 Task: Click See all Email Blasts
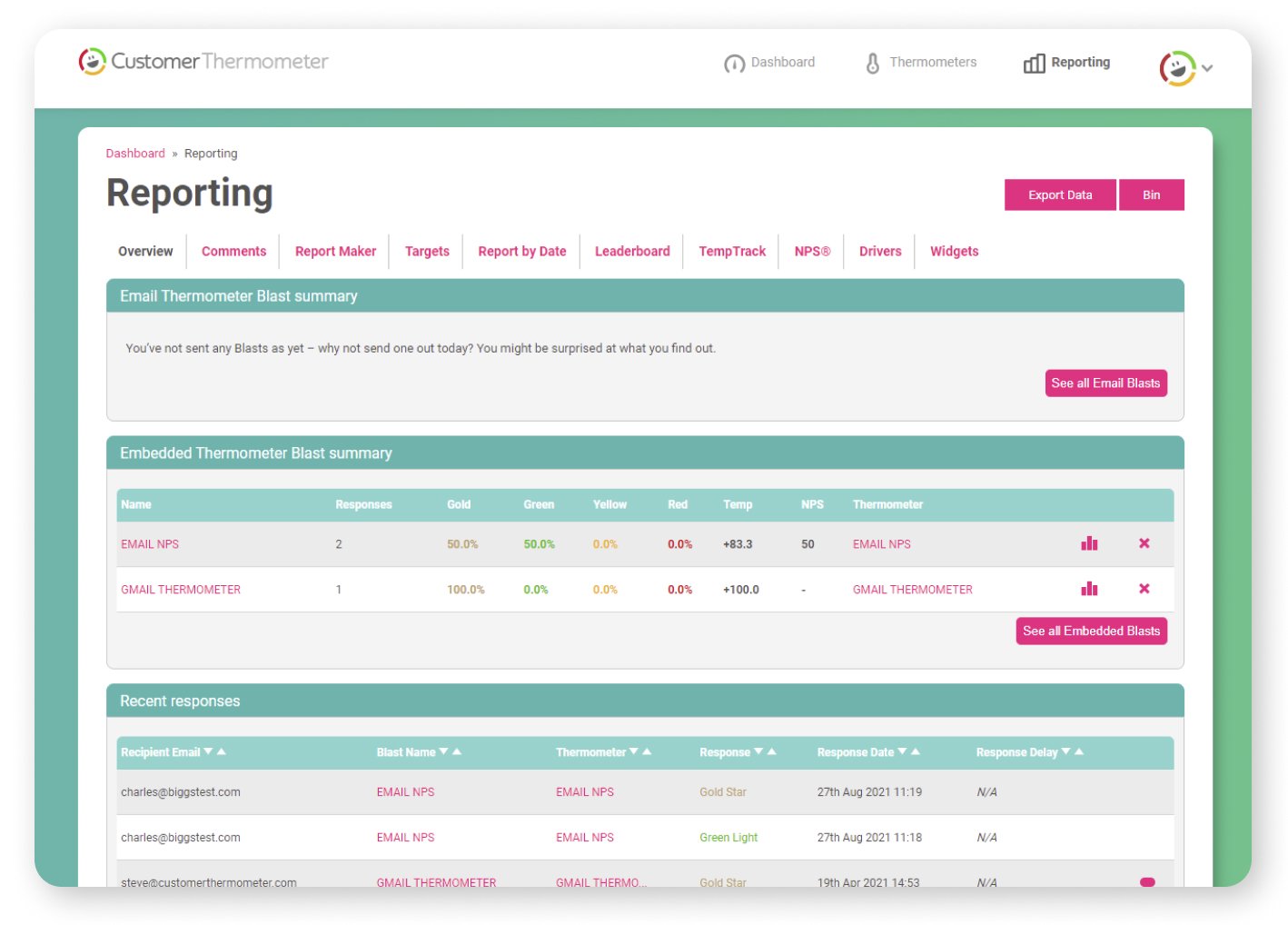1105,383
